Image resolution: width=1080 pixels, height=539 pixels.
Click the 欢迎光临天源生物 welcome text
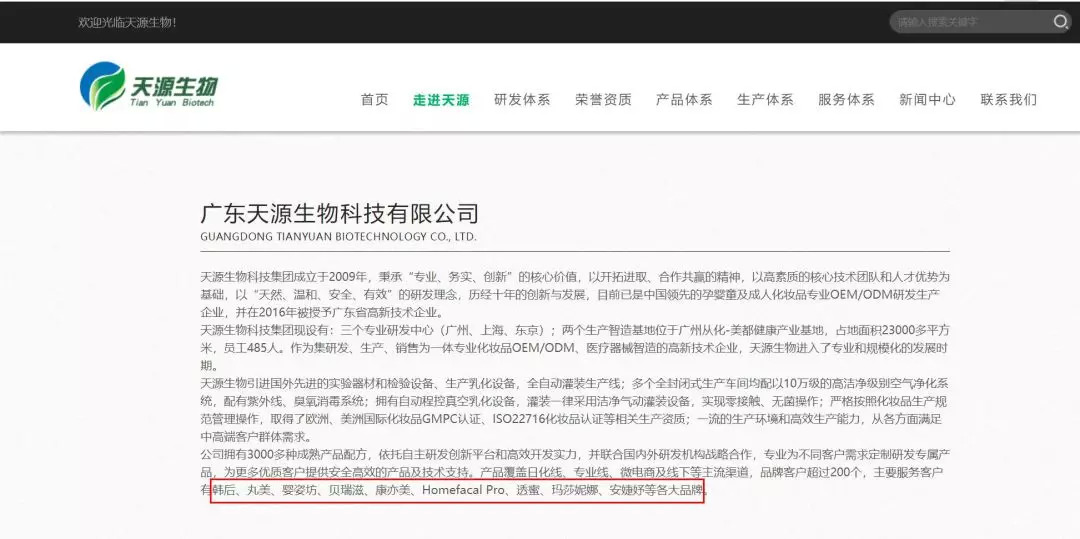(x=127, y=22)
